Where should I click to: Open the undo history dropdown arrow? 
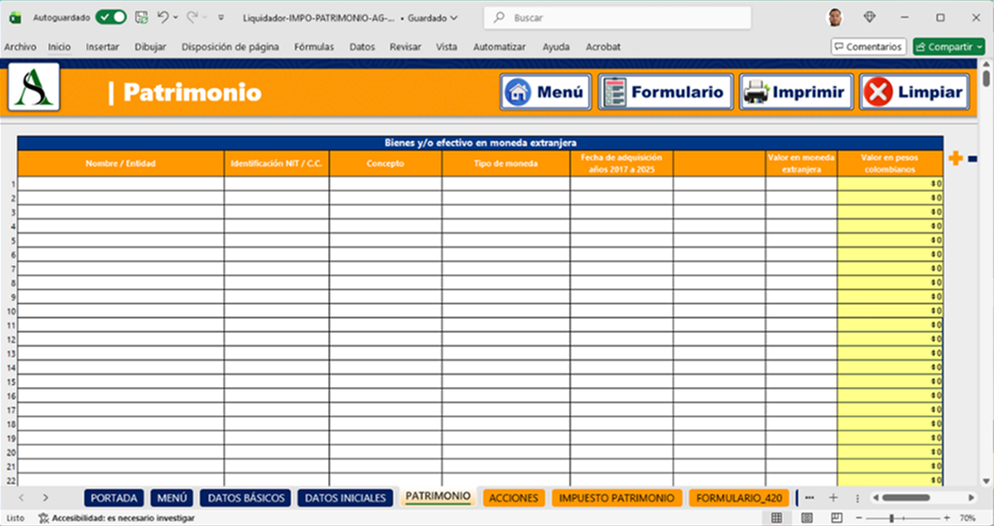176,18
